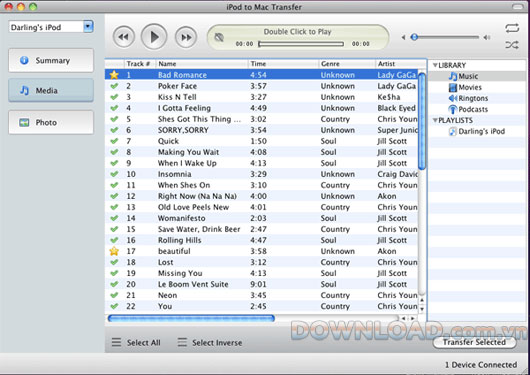Image resolution: width=530 pixels, height=375 pixels.
Task: Click the vertical scrollbar thumb
Action: [x=422, y=121]
